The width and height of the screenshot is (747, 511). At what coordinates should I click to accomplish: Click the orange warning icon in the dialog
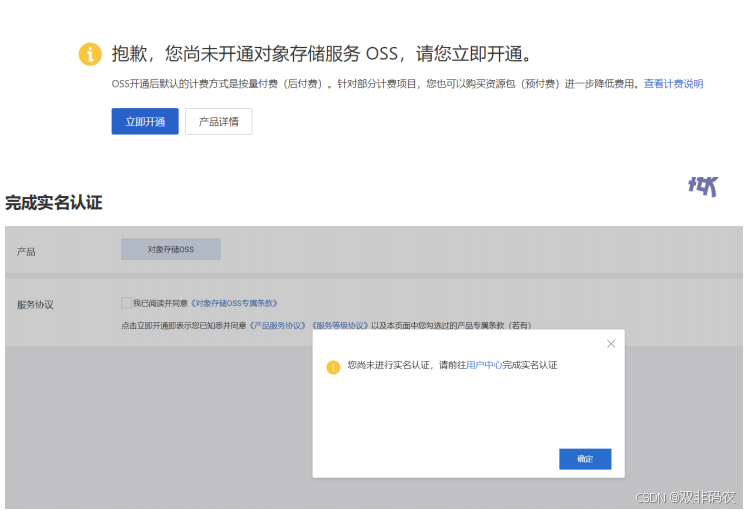pyautogui.click(x=333, y=367)
